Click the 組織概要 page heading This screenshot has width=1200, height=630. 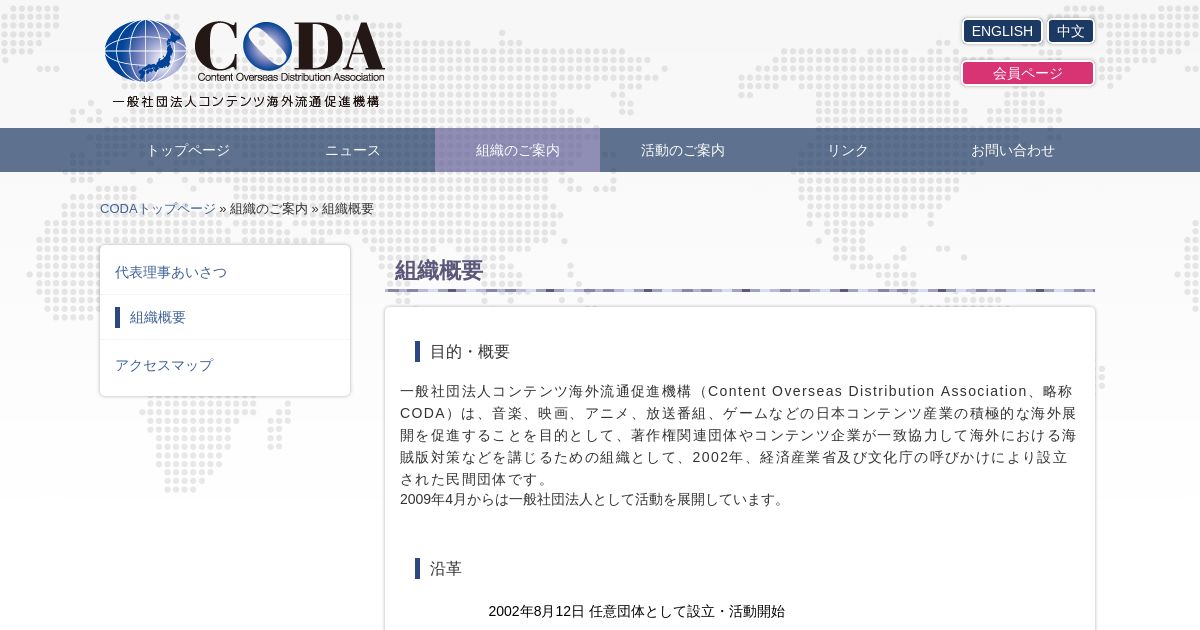tap(439, 270)
